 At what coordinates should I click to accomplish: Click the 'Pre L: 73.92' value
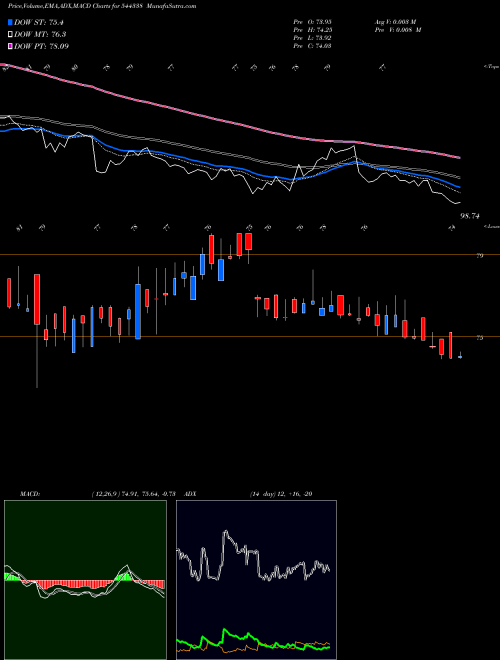(x=312, y=38)
